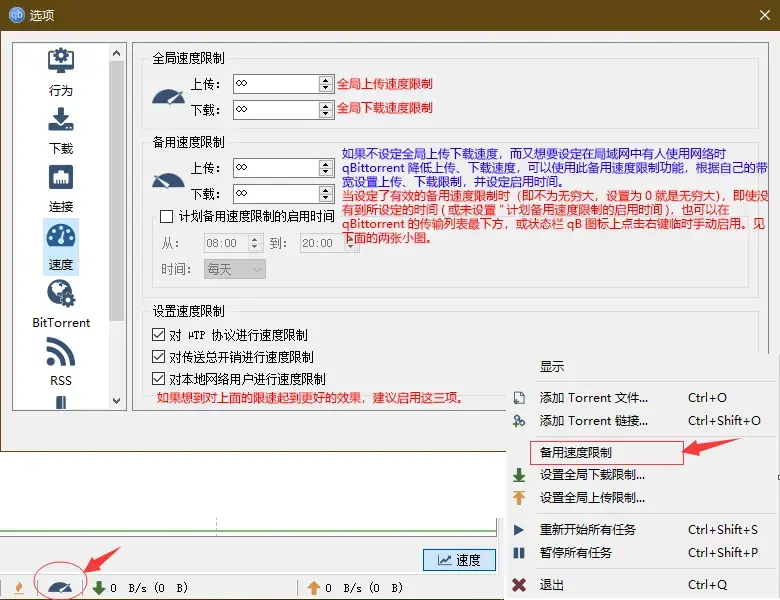
Task: Click the alternative speed gauge in status bar
Action: coord(60,587)
